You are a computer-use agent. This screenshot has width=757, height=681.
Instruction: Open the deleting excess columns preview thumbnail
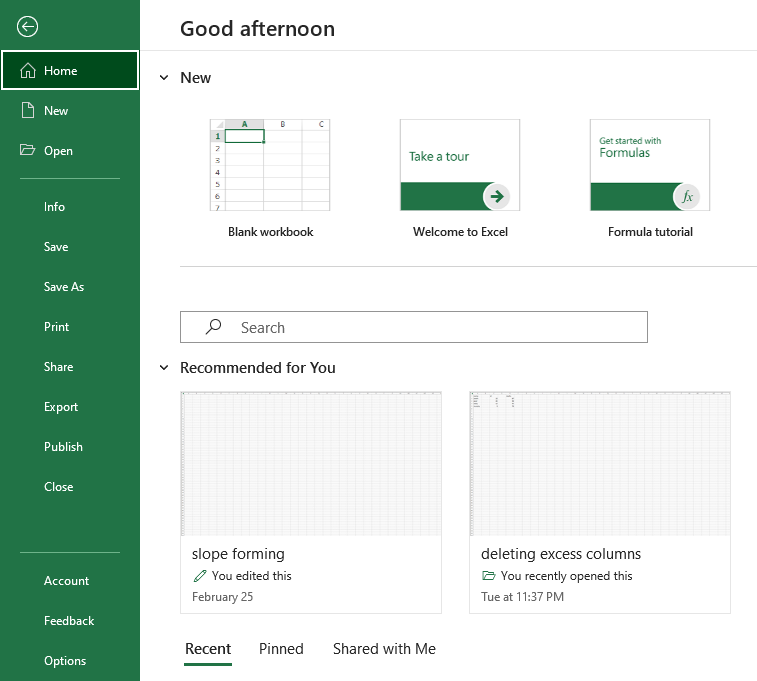[600, 464]
